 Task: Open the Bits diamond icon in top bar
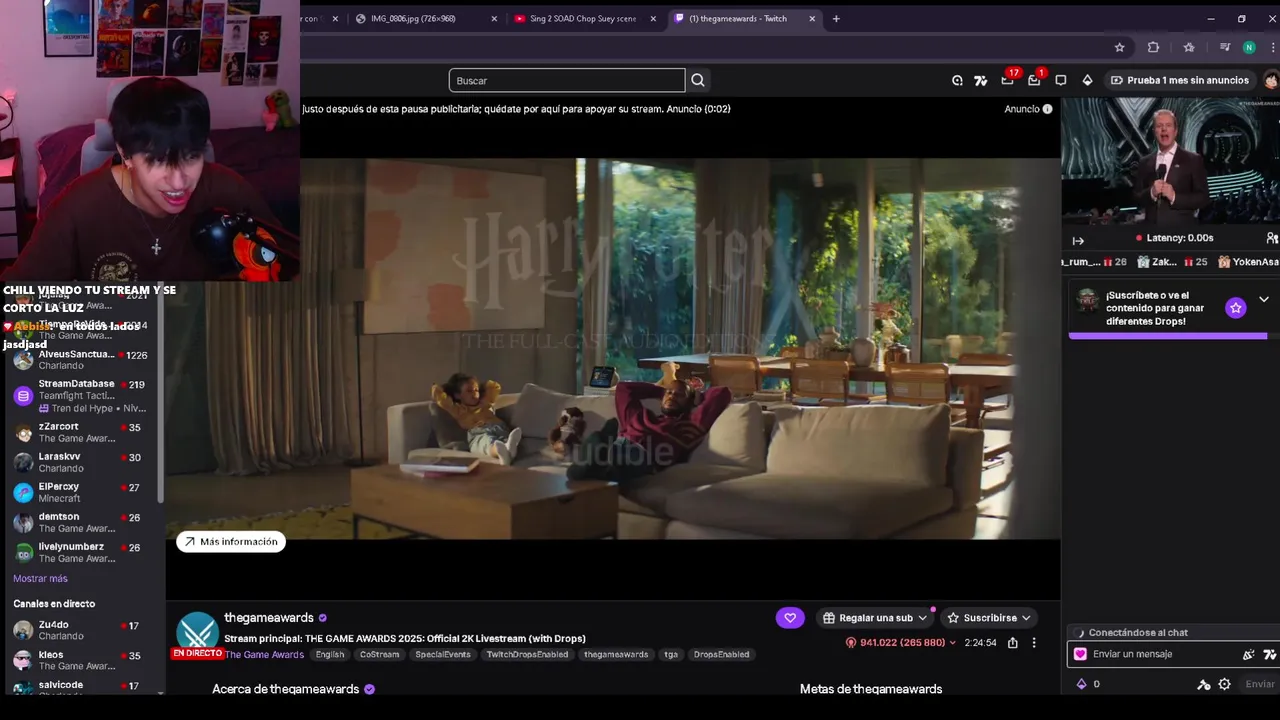pyautogui.click(x=1087, y=80)
